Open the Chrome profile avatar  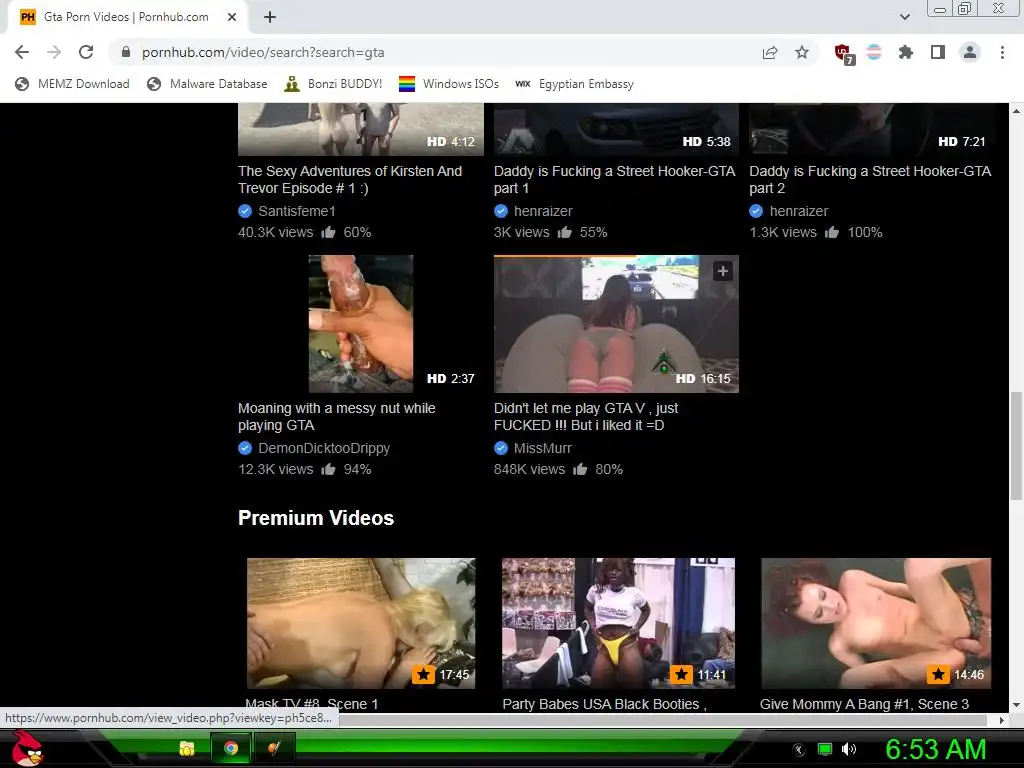970,52
